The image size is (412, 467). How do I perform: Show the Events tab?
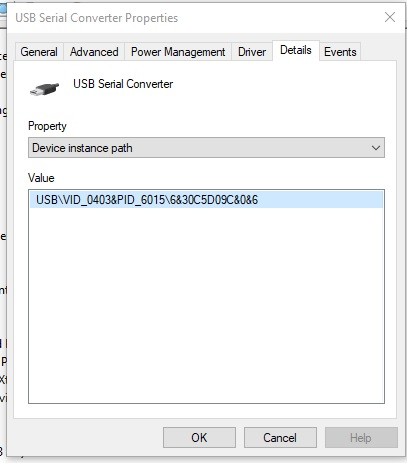340,52
